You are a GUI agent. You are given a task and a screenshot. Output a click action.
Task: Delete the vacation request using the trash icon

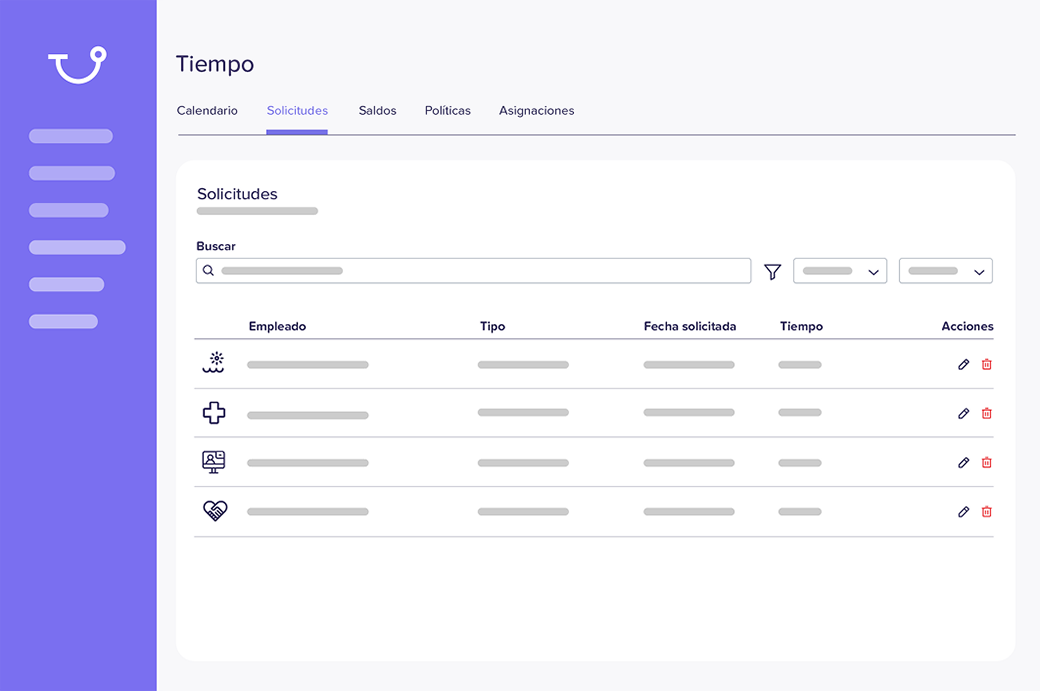click(987, 364)
